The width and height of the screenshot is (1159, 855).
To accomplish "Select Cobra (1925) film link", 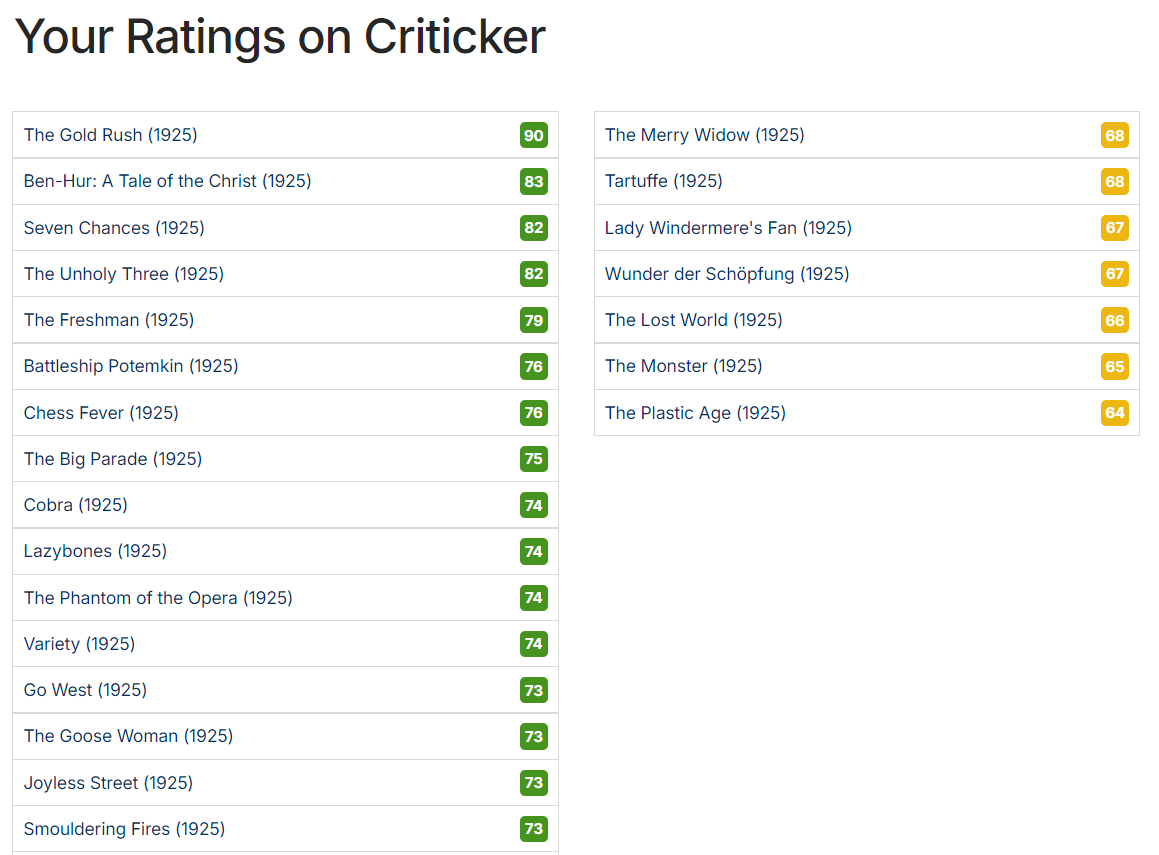I will click(x=76, y=505).
